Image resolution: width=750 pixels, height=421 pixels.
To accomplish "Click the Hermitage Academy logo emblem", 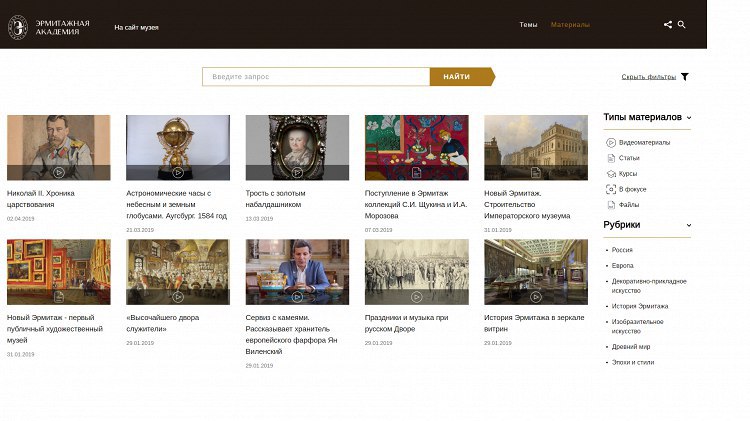I will point(18,27).
